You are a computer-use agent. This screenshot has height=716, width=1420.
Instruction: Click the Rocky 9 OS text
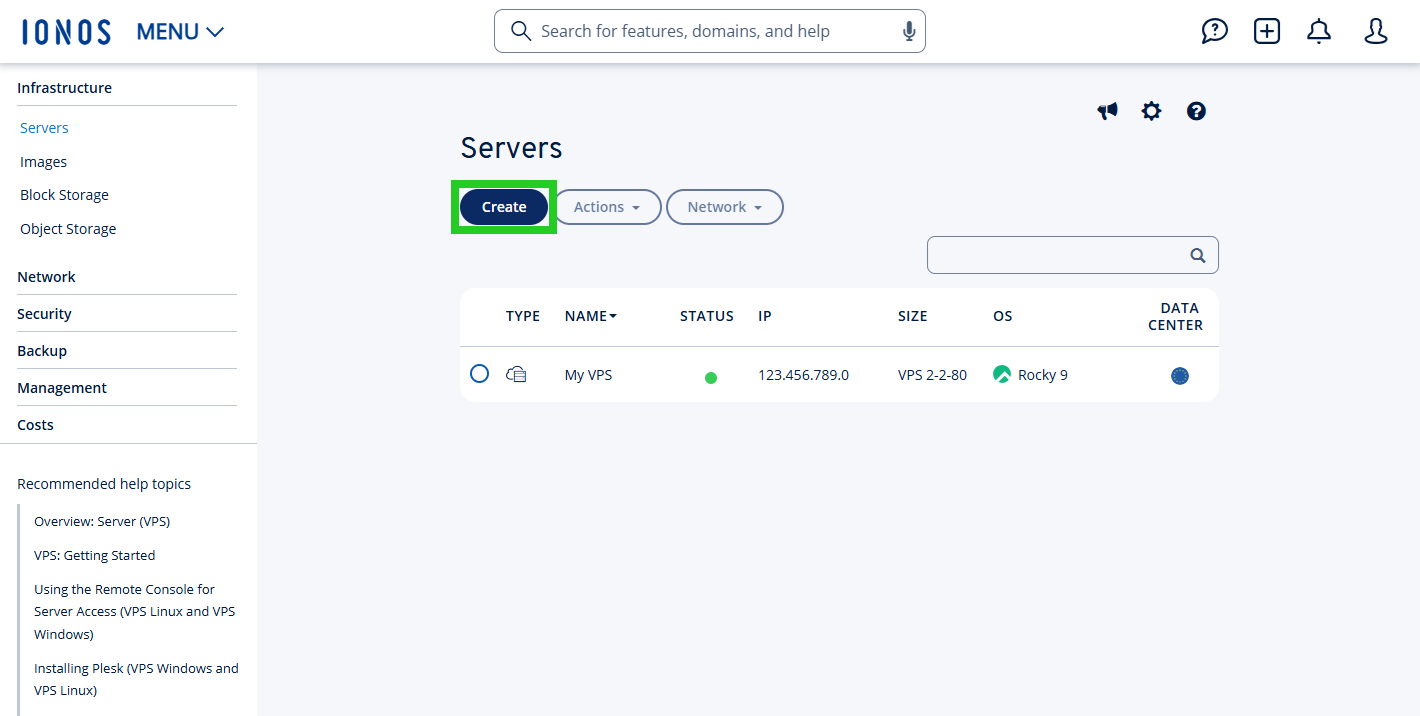point(1043,375)
